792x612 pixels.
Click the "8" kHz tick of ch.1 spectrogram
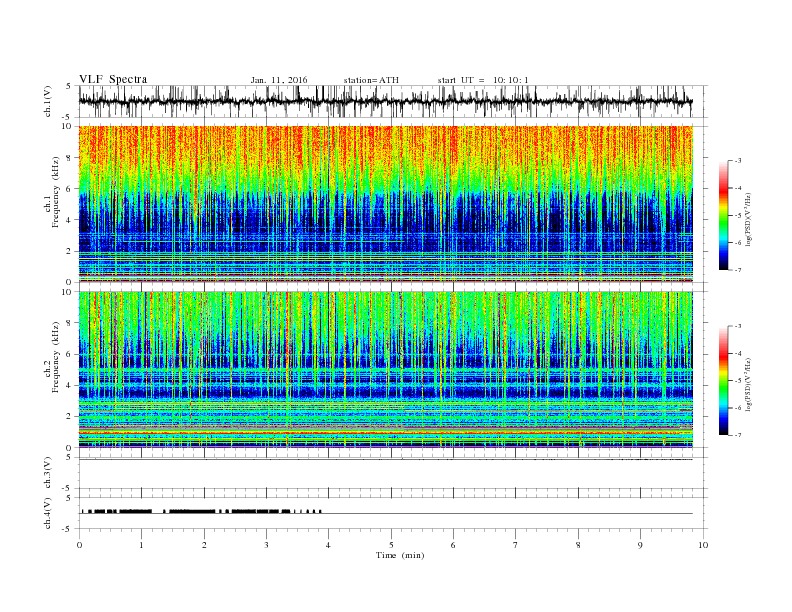(x=69, y=158)
